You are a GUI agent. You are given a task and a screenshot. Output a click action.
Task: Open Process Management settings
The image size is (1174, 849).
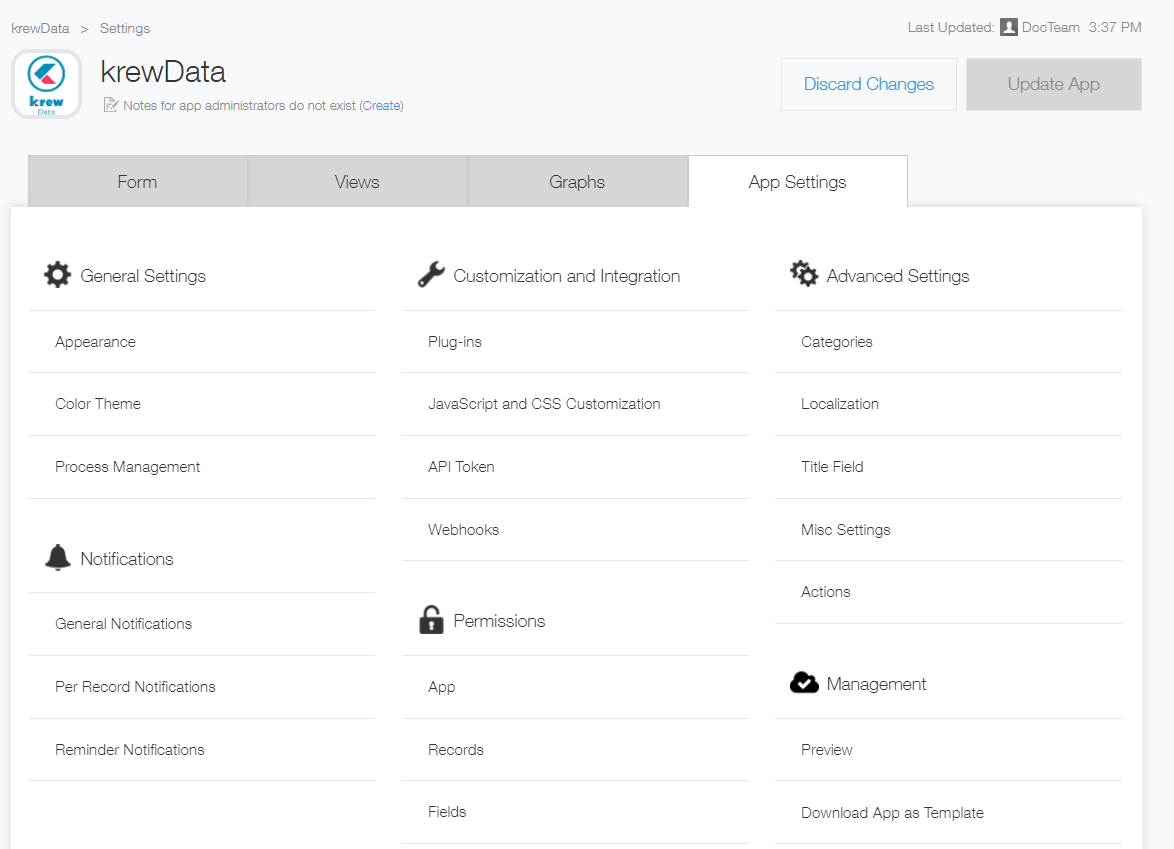(127, 467)
